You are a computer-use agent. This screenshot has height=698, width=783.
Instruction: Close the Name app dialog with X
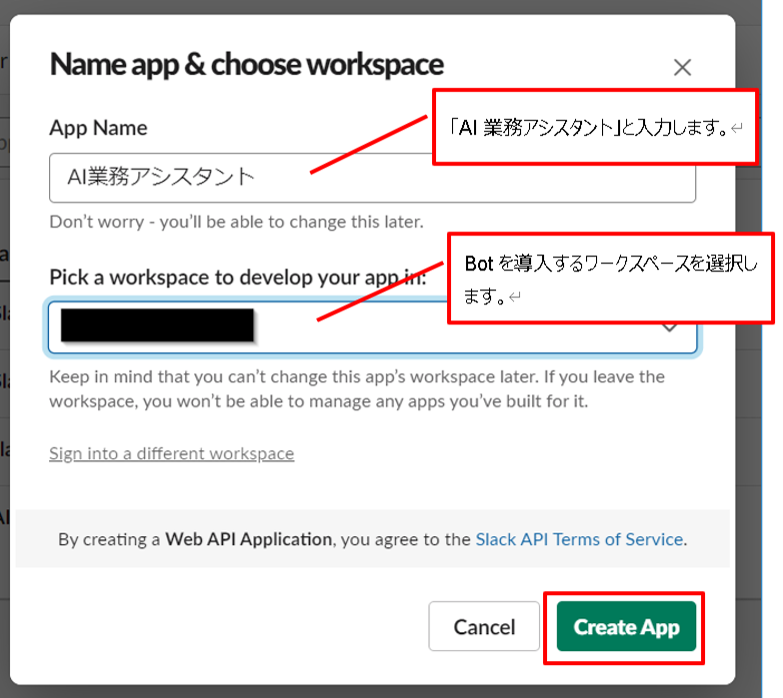[x=682, y=68]
